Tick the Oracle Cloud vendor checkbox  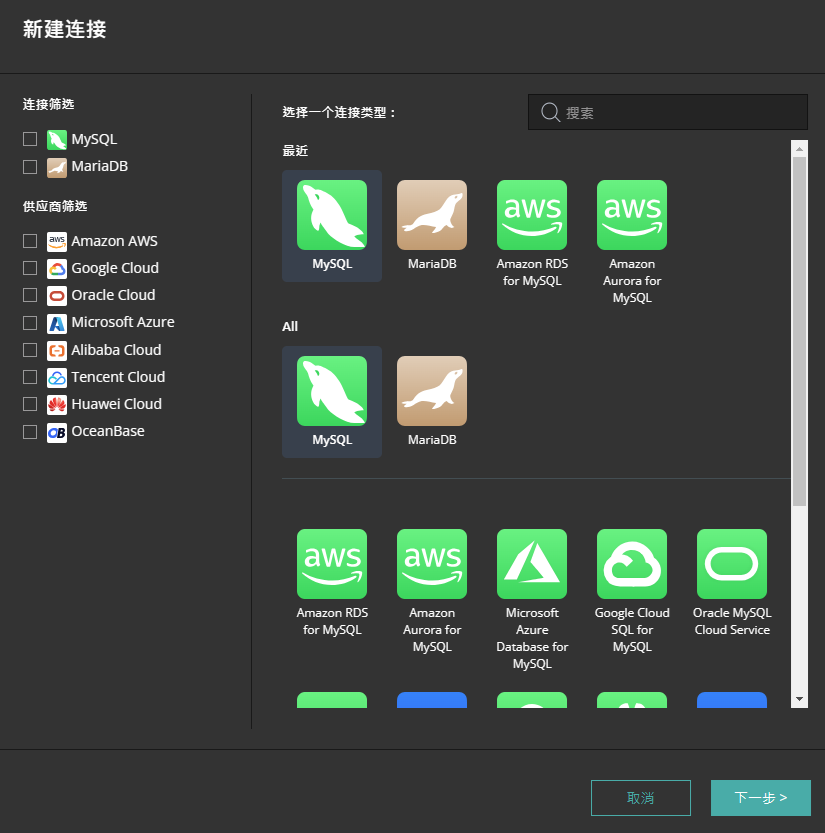tap(30, 295)
